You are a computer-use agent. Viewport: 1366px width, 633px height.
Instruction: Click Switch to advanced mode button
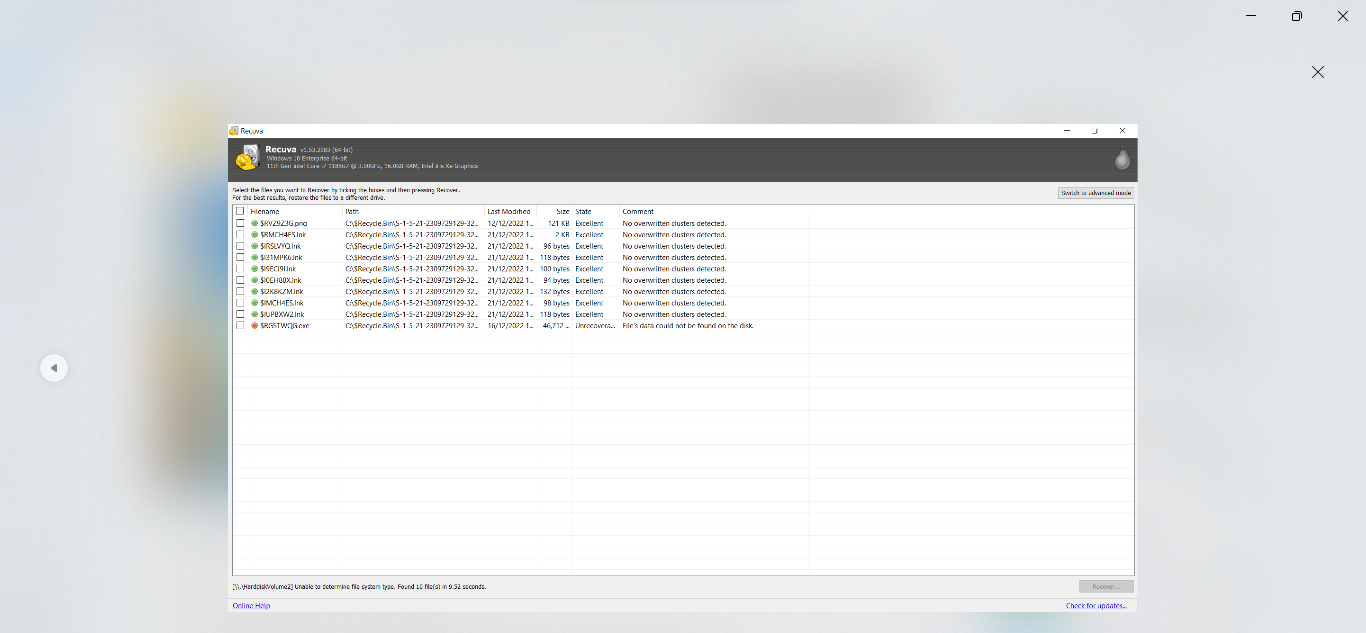(x=1096, y=193)
